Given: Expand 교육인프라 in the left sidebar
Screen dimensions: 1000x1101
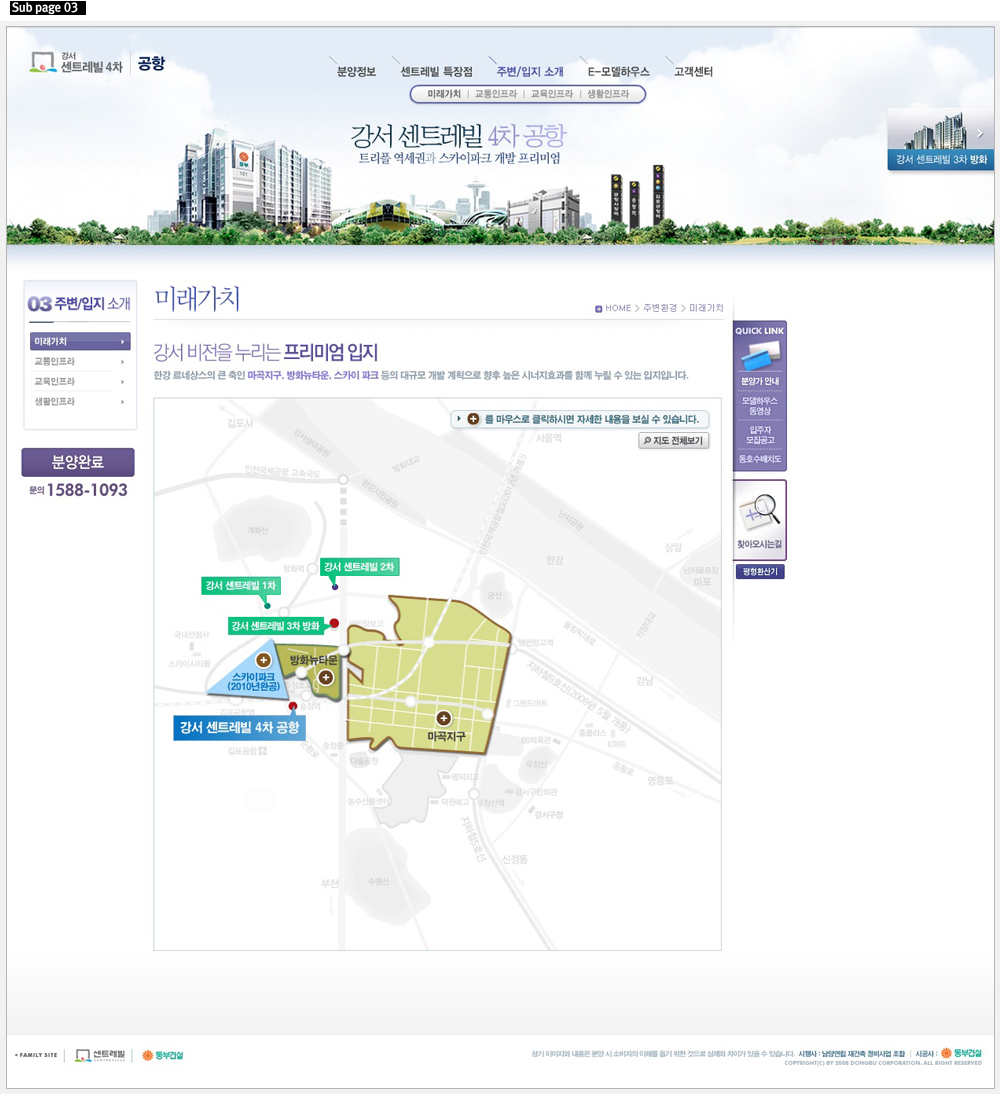Looking at the screenshot, I should pos(80,382).
